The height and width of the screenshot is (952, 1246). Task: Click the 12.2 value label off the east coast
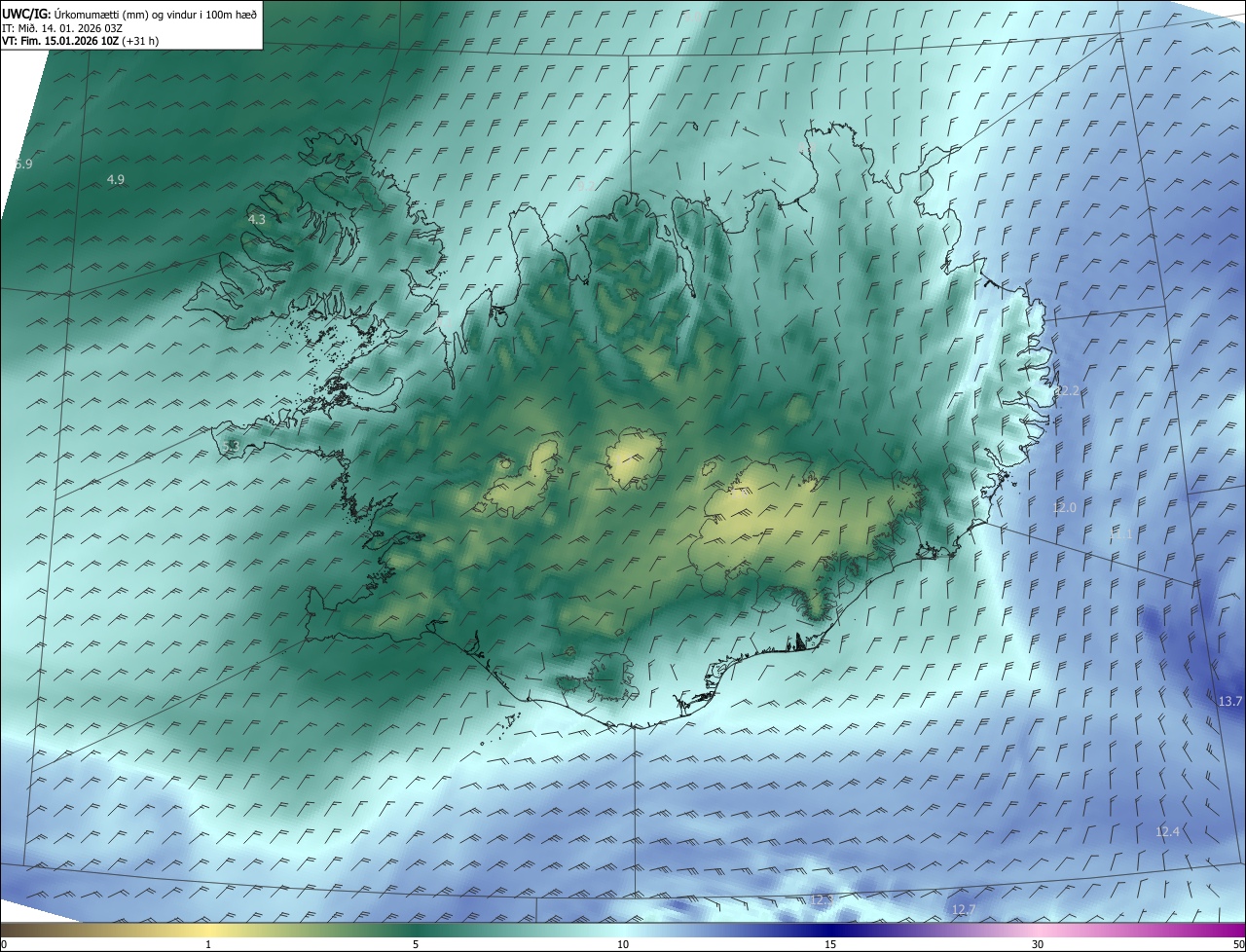click(1066, 391)
